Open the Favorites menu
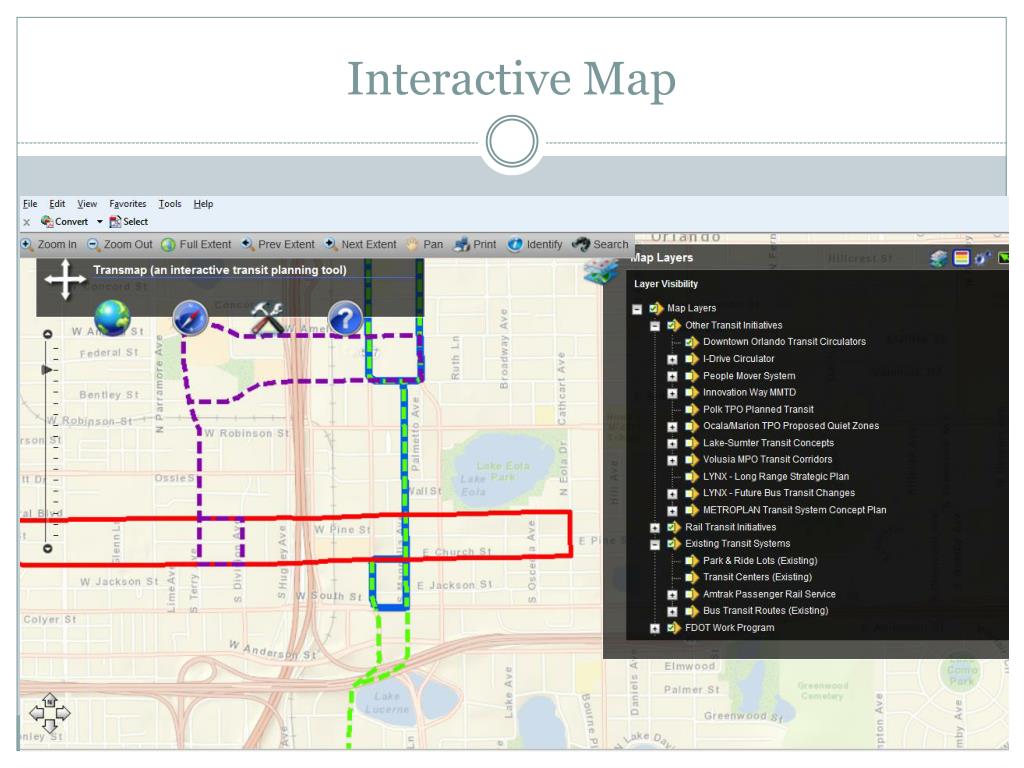The image size is (1024, 768). [127, 204]
